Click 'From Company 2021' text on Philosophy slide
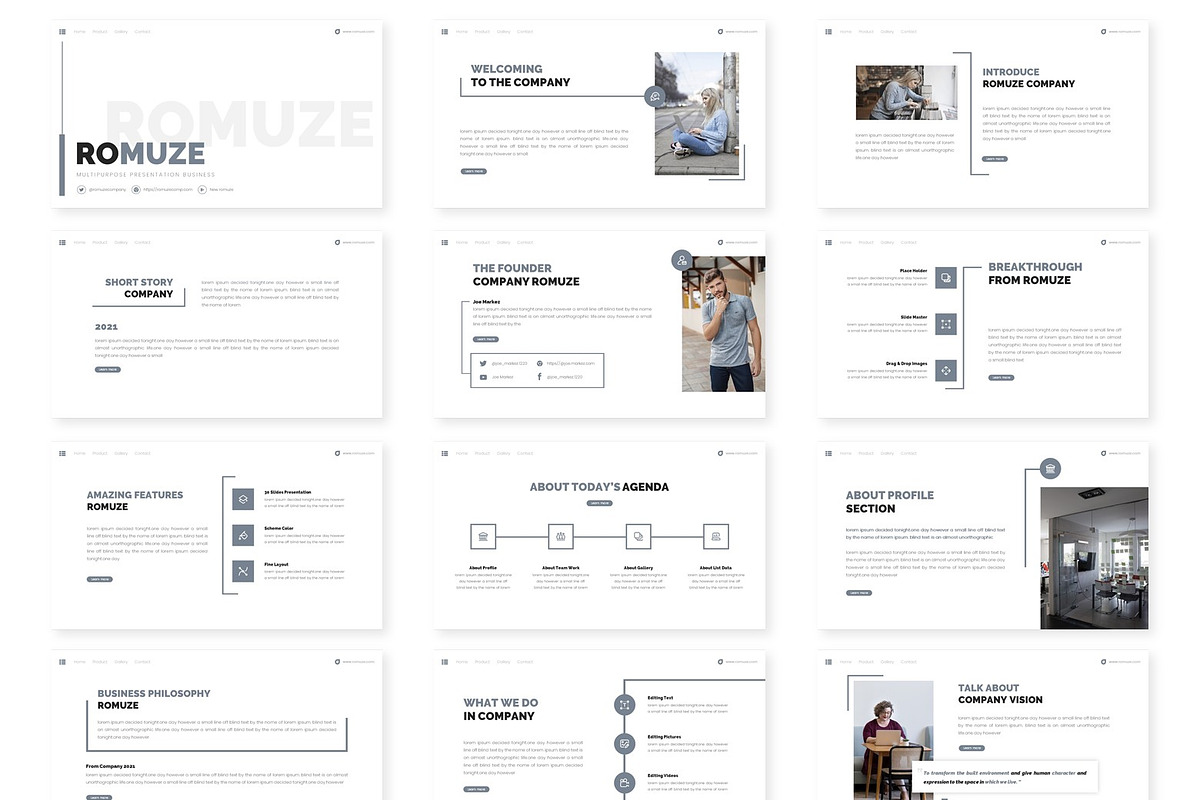The width and height of the screenshot is (1200, 800). tap(110, 766)
